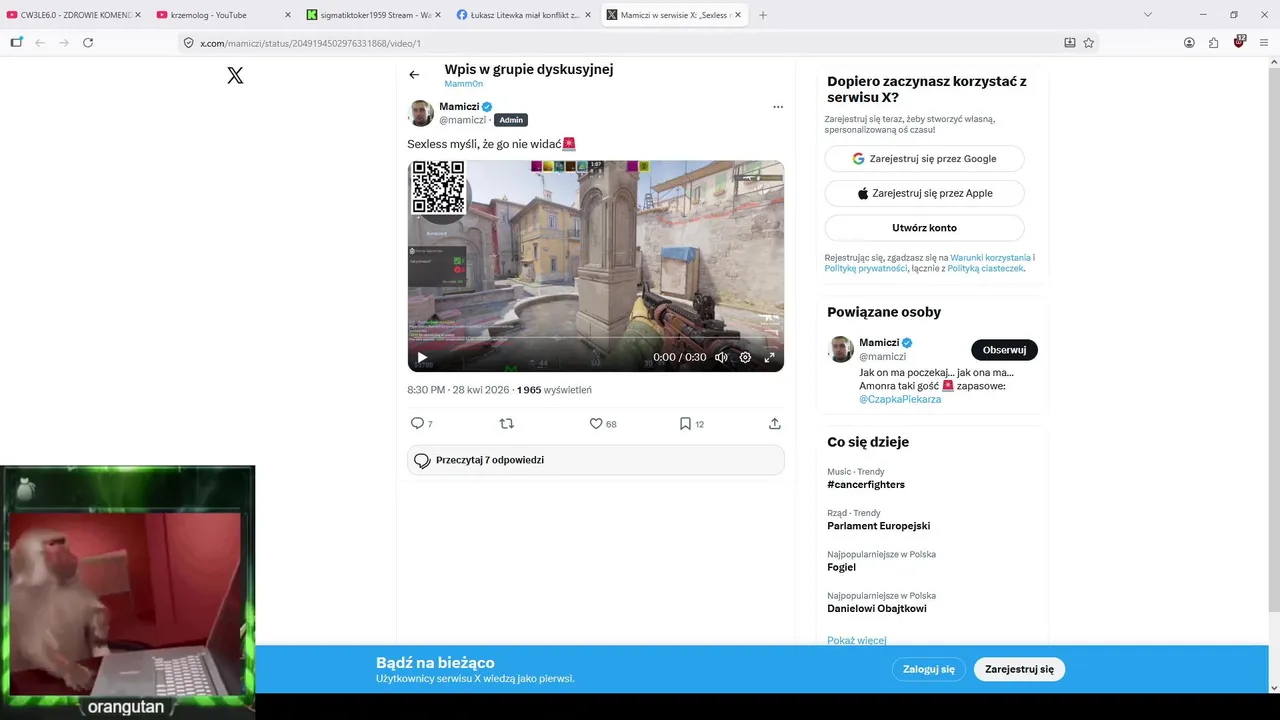The image size is (1280, 720).
Task: Open a new browser tab with plus
Action: (x=763, y=15)
